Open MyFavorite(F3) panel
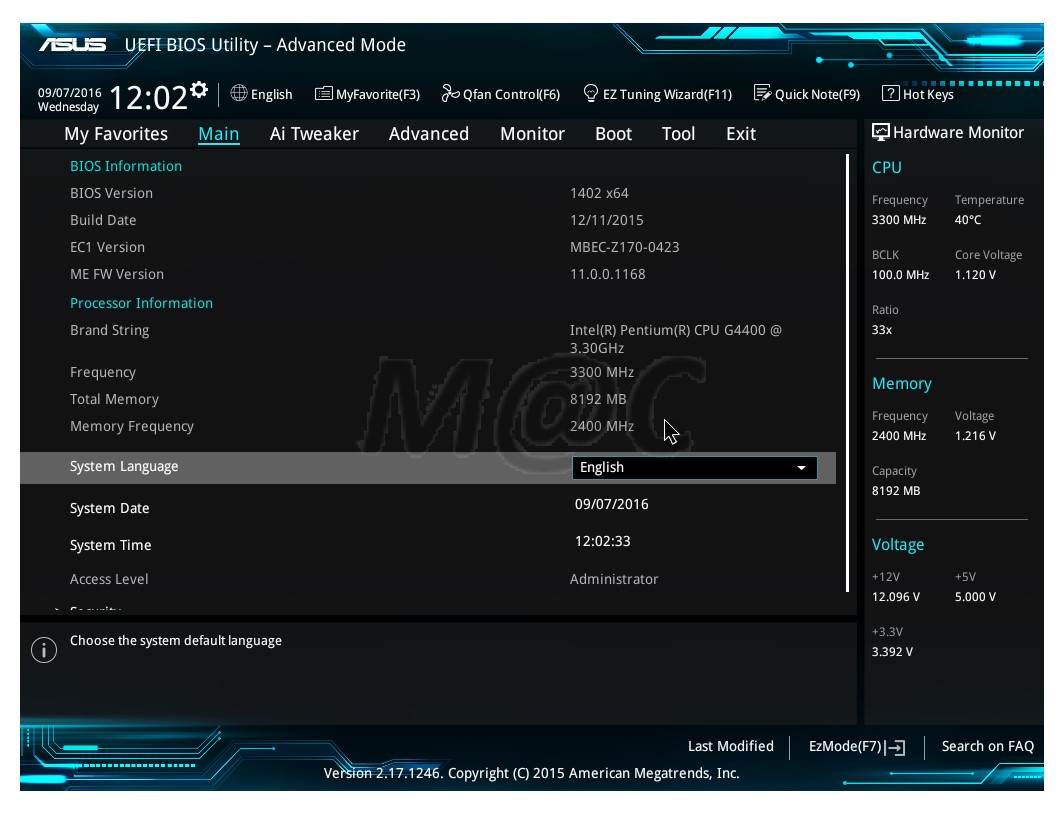Viewport: 1064px width, 814px height. click(x=368, y=94)
